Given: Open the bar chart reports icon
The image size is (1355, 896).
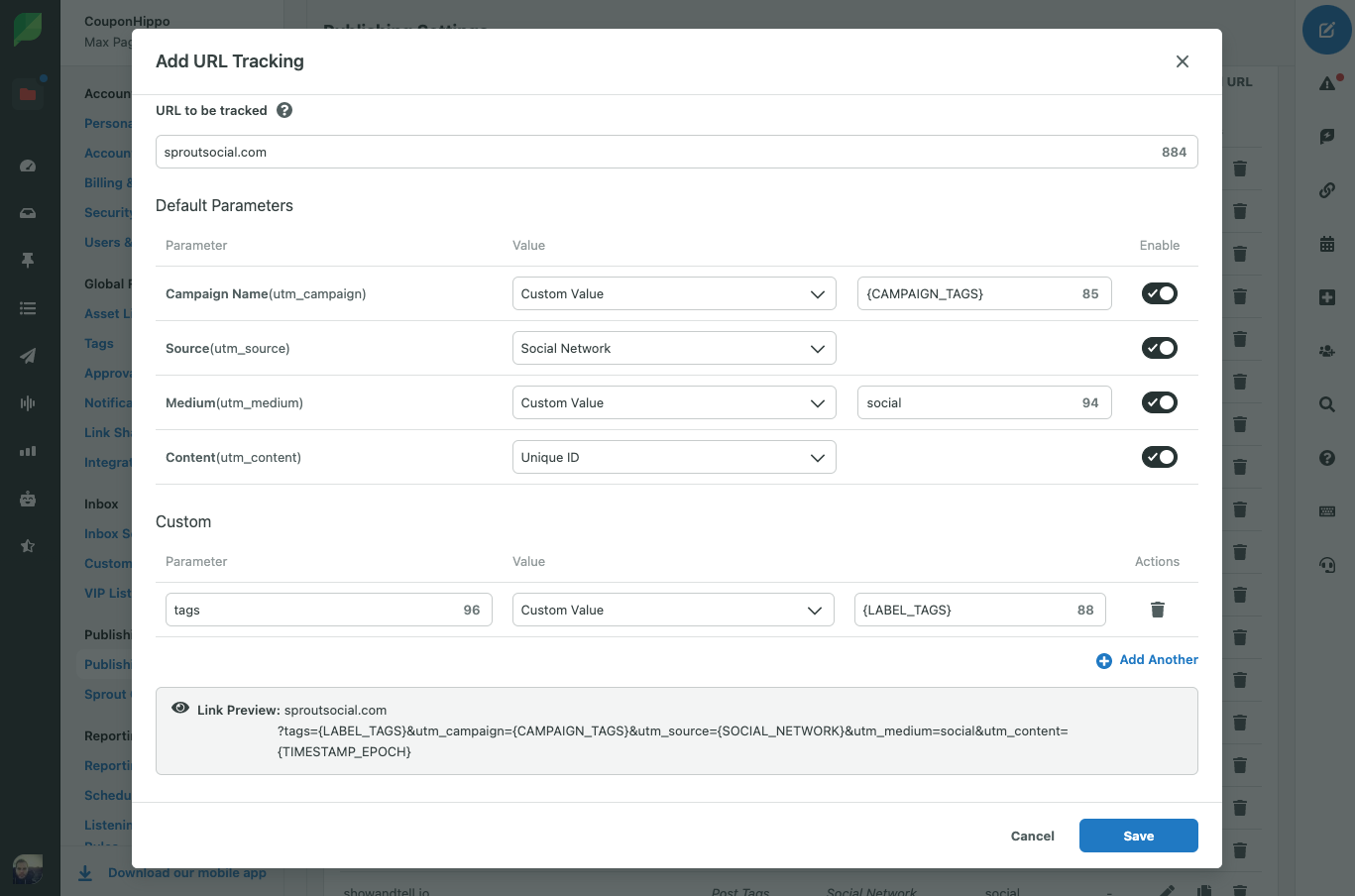Looking at the screenshot, I should (28, 451).
